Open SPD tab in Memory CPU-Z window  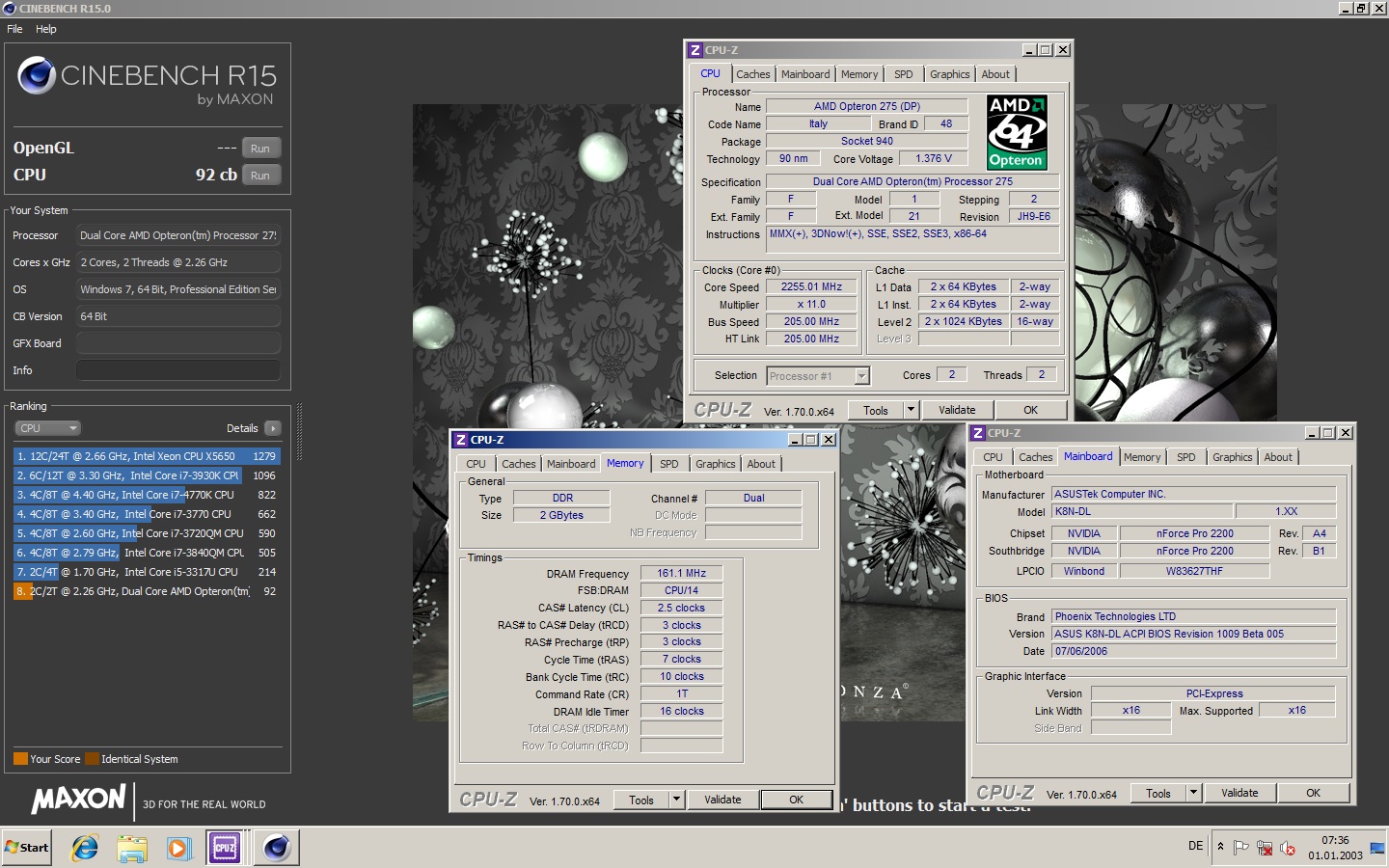(669, 464)
